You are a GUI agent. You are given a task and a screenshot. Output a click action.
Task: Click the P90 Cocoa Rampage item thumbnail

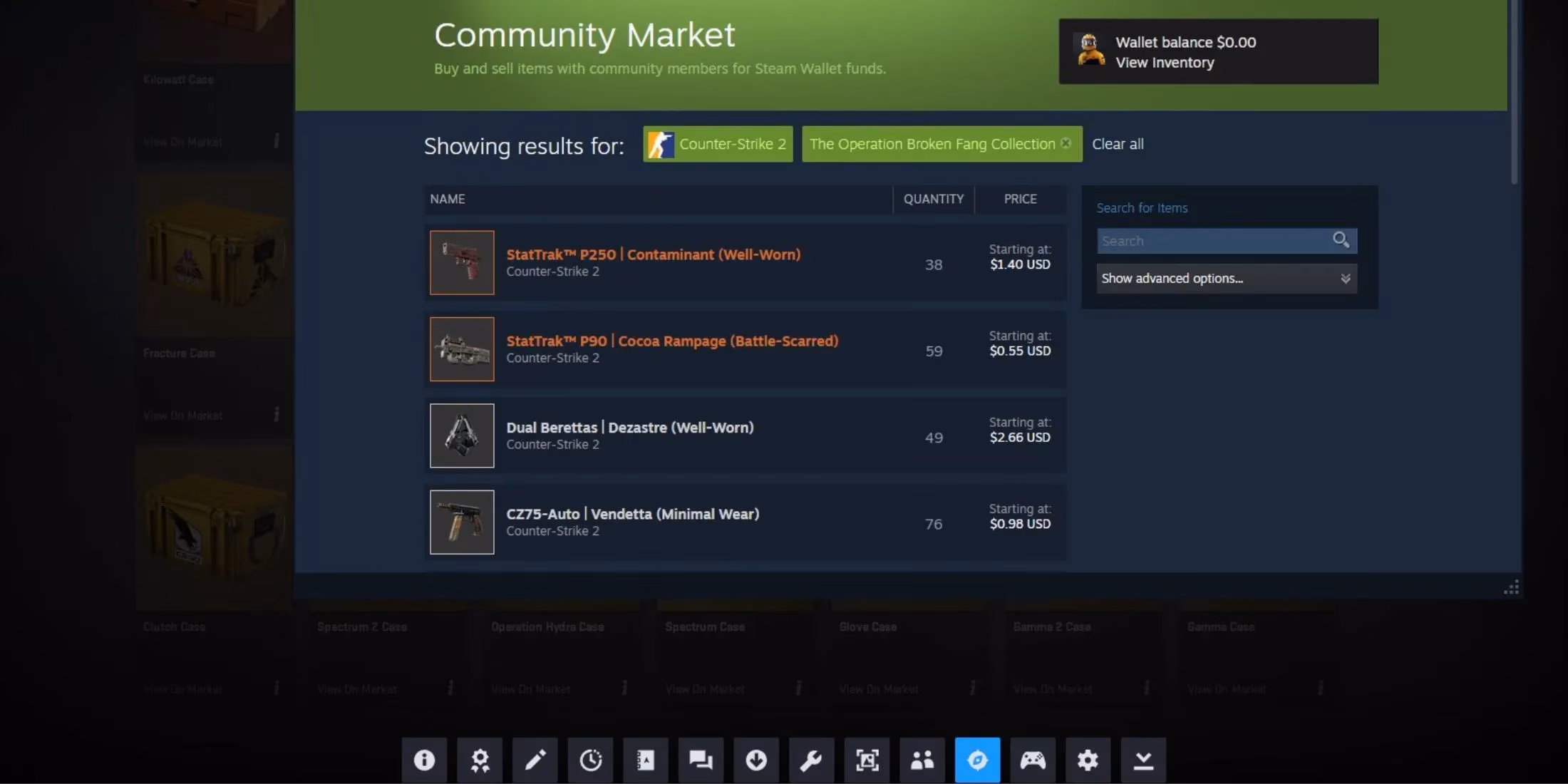coord(462,349)
